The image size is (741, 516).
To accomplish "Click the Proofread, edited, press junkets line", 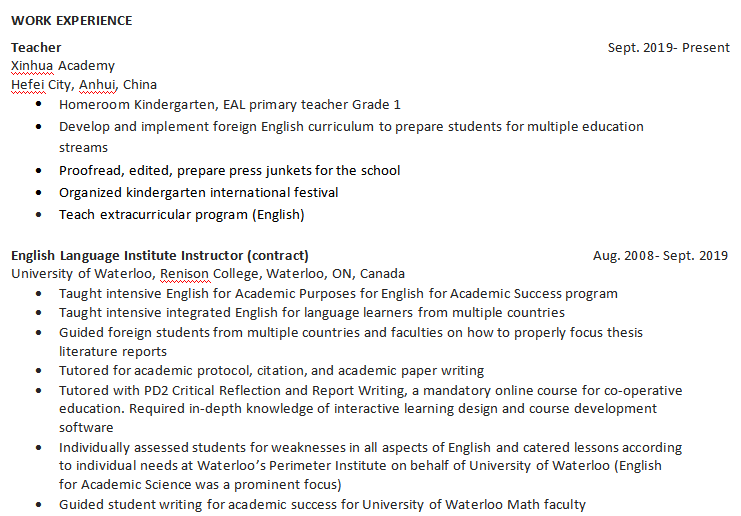I will pos(229,170).
